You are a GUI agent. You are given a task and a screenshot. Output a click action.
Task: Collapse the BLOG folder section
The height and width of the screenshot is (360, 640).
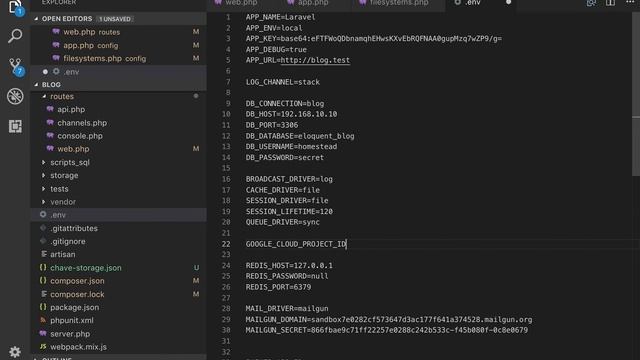[36, 84]
